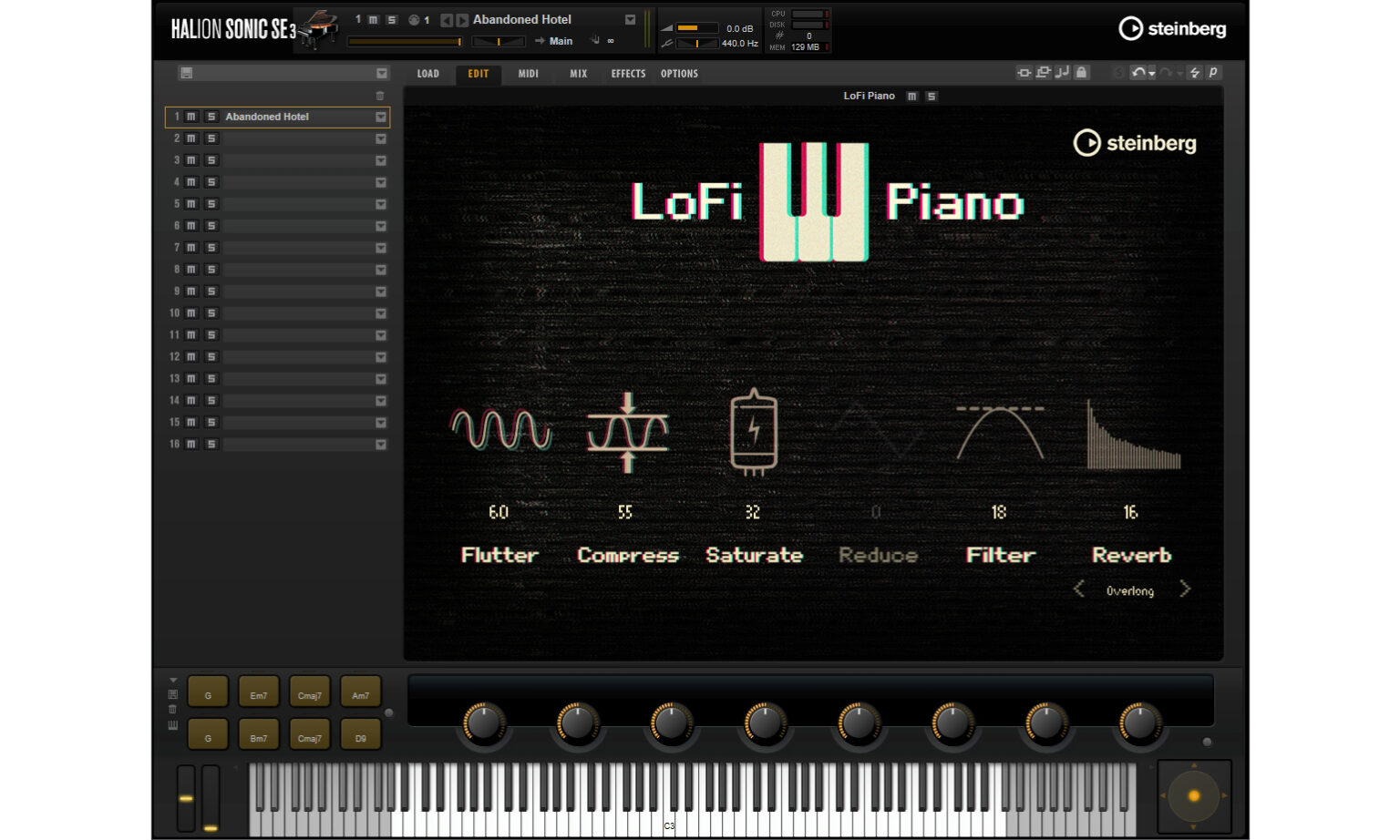Image resolution: width=1400 pixels, height=840 pixels.
Task: Toggle mute on the LoFi Piano layer
Action: [x=911, y=96]
